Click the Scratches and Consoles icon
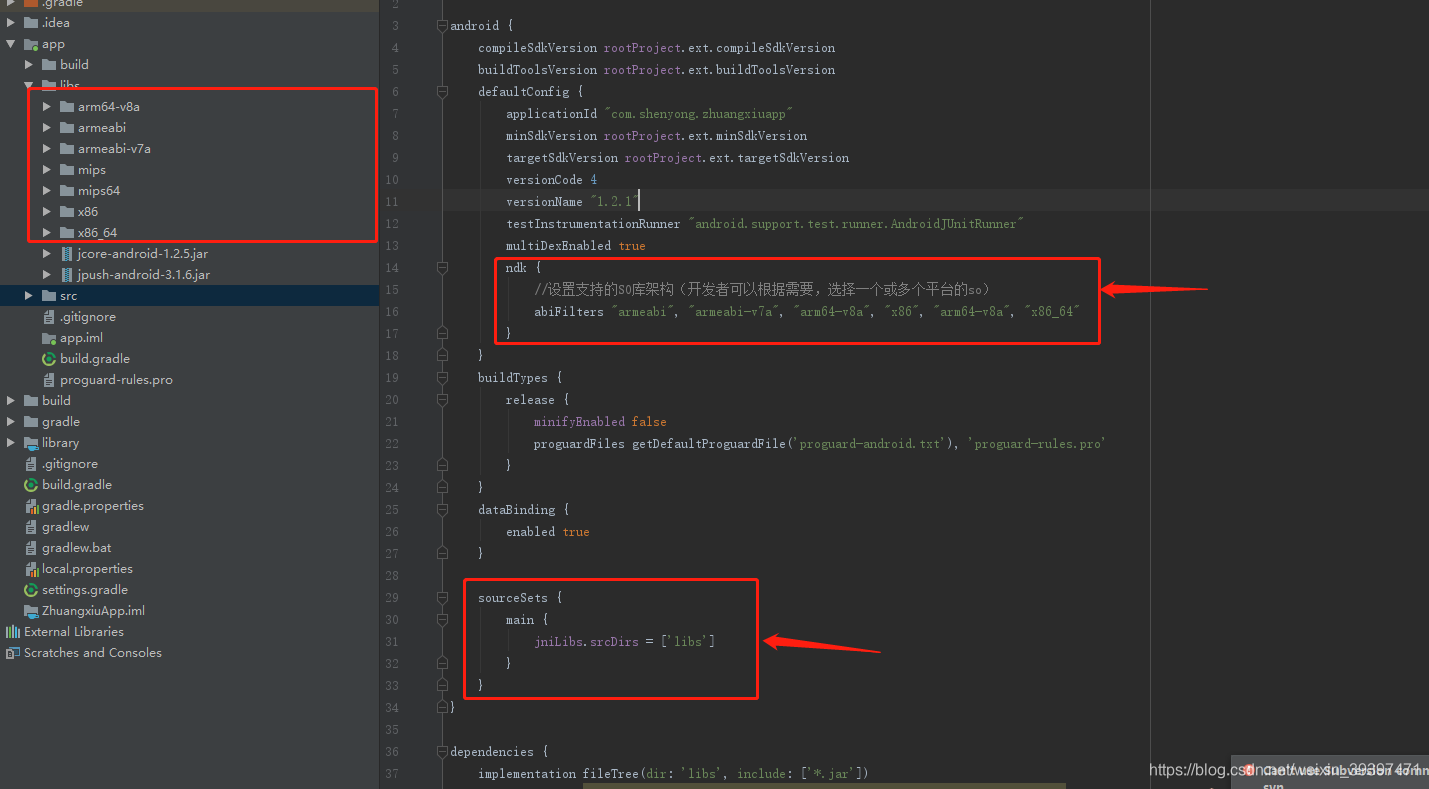This screenshot has width=1429, height=789. click(x=13, y=652)
